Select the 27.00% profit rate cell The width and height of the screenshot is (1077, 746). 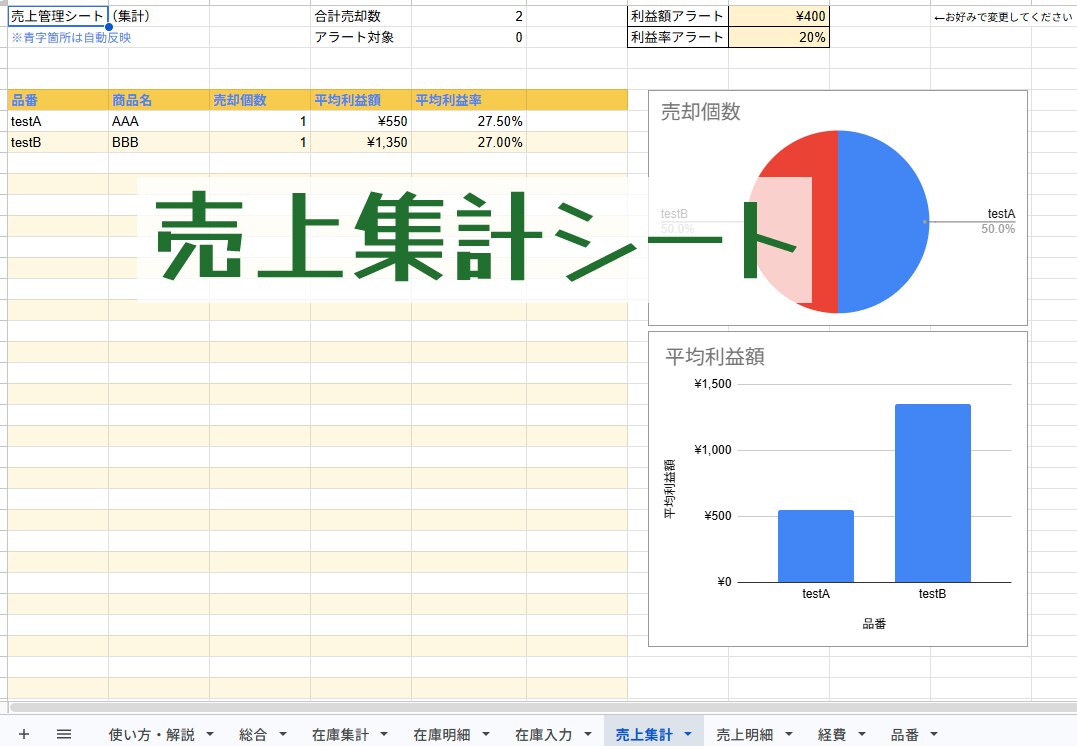(x=468, y=142)
